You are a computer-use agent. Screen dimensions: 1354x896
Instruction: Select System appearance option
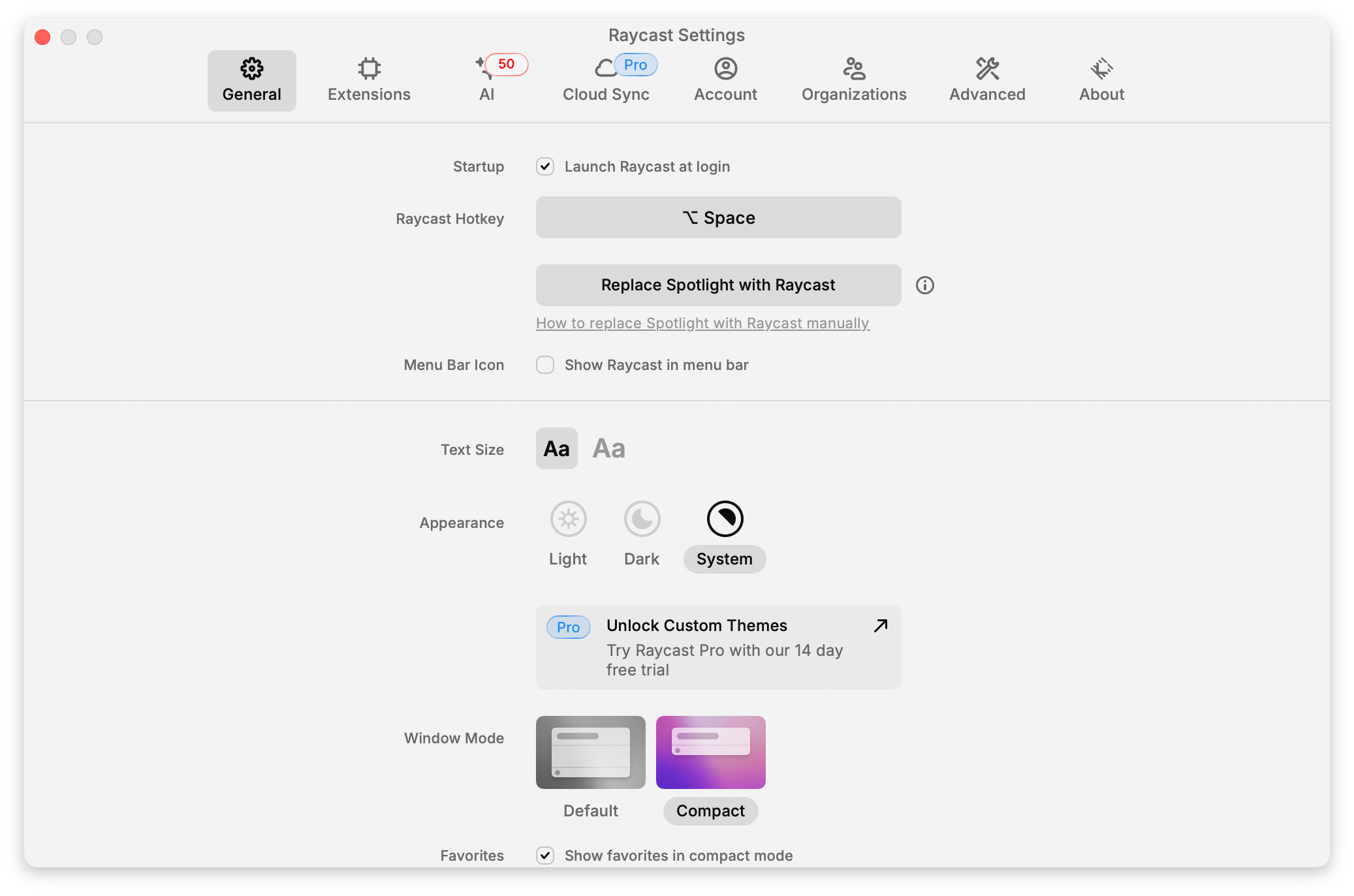(725, 519)
